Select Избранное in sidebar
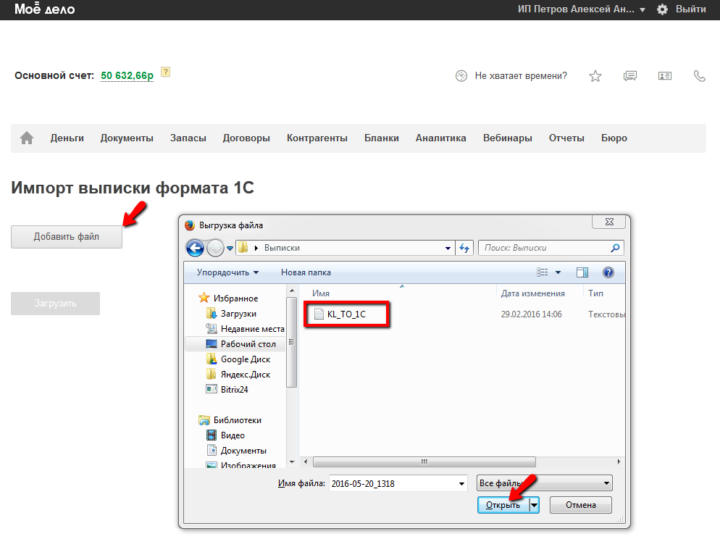 pyautogui.click(x=235, y=299)
